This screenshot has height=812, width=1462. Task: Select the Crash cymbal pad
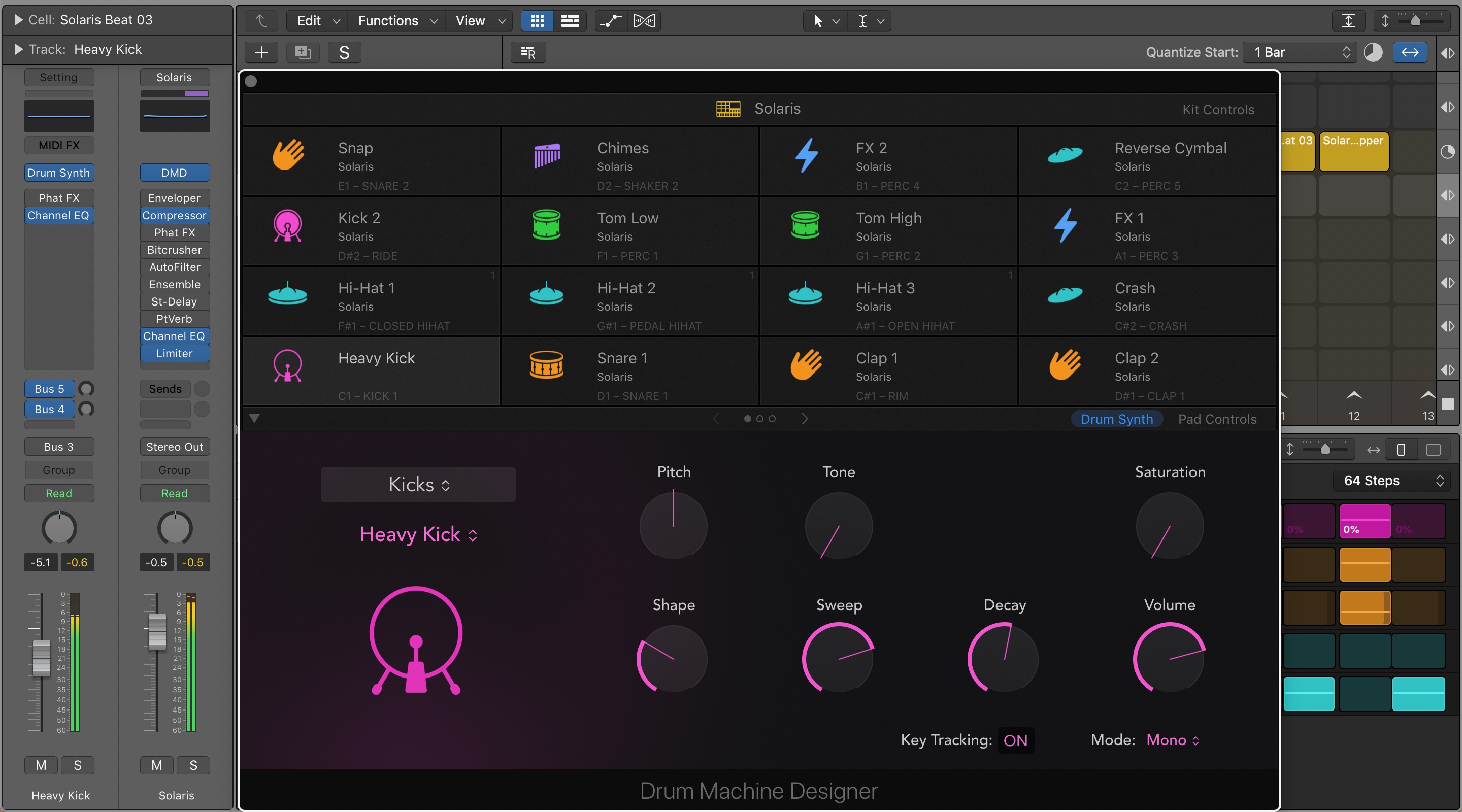[1146, 301]
